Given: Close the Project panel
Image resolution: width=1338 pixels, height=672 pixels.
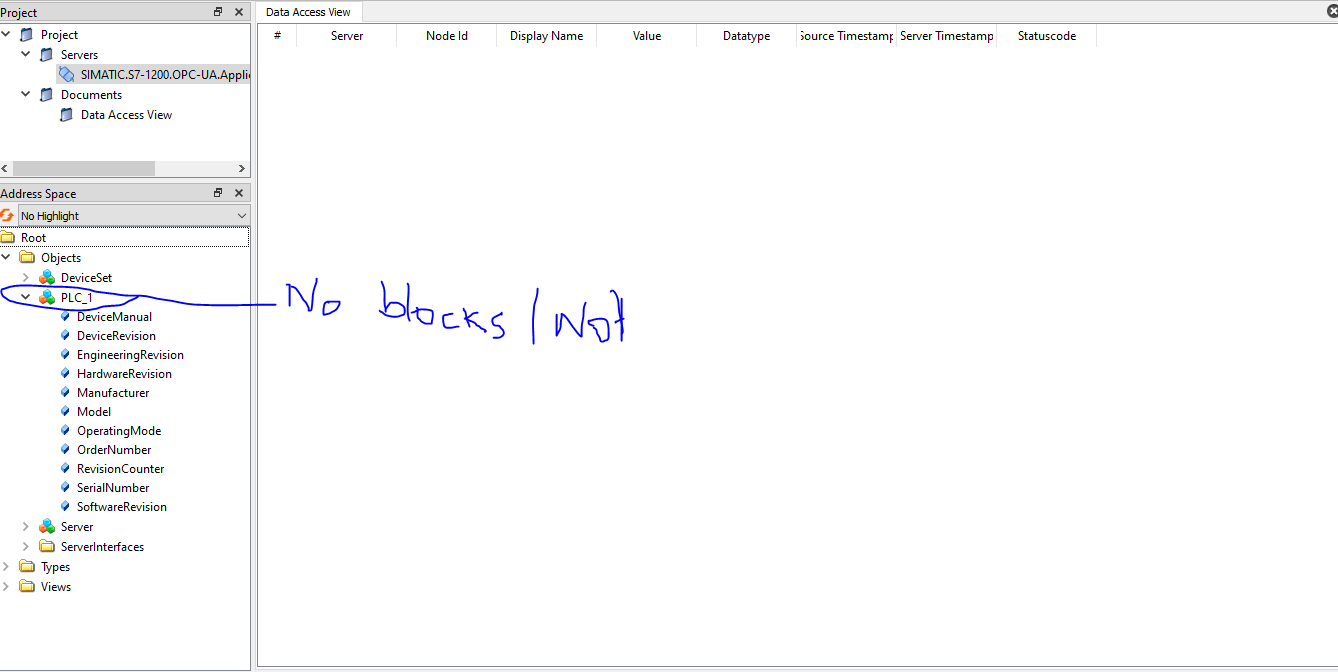Looking at the screenshot, I should pos(238,12).
